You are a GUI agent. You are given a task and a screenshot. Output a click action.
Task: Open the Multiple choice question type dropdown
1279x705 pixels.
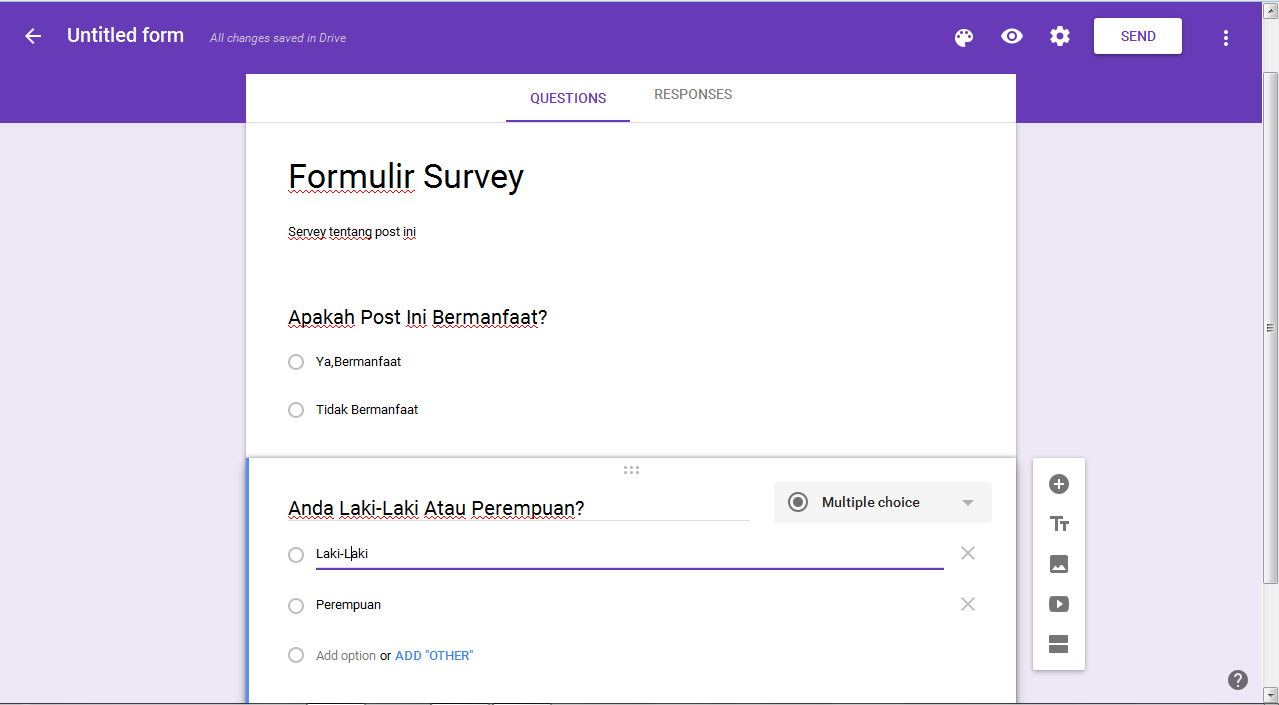(881, 501)
